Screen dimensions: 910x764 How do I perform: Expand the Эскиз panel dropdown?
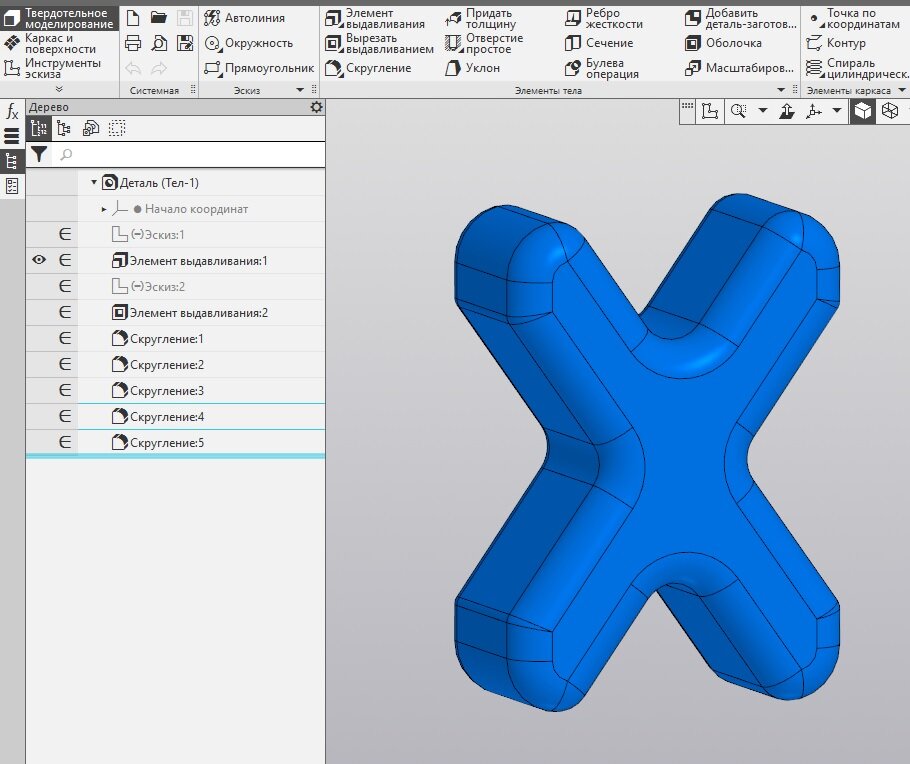pyautogui.click(x=300, y=90)
